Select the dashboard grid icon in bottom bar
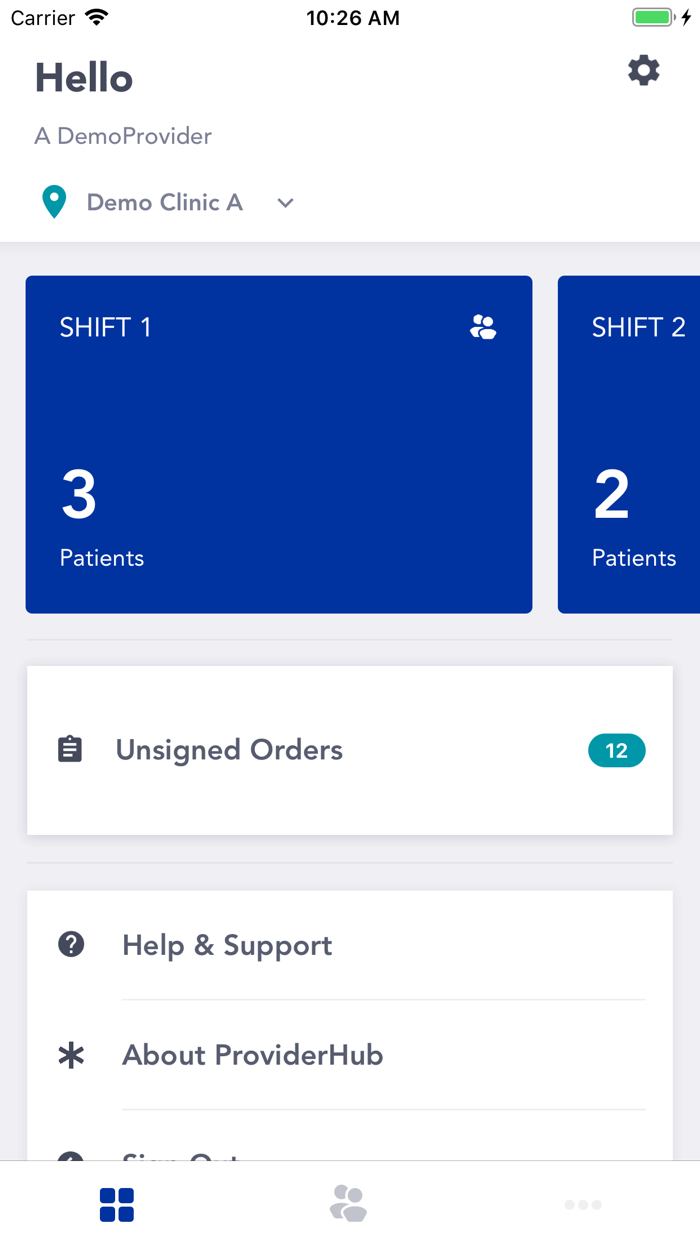The width and height of the screenshot is (700, 1244). [117, 1205]
